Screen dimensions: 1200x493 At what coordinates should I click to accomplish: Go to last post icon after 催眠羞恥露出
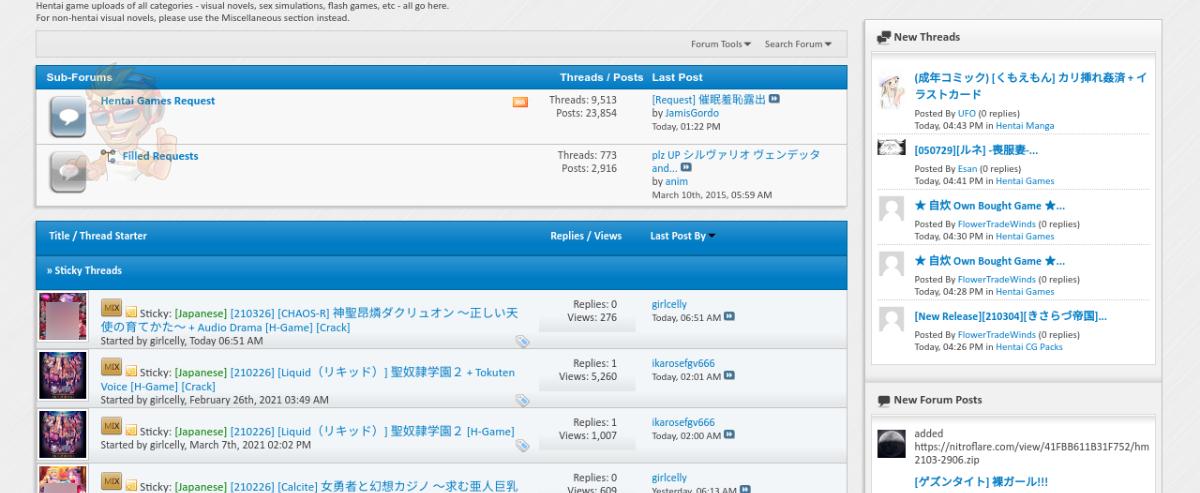point(774,100)
